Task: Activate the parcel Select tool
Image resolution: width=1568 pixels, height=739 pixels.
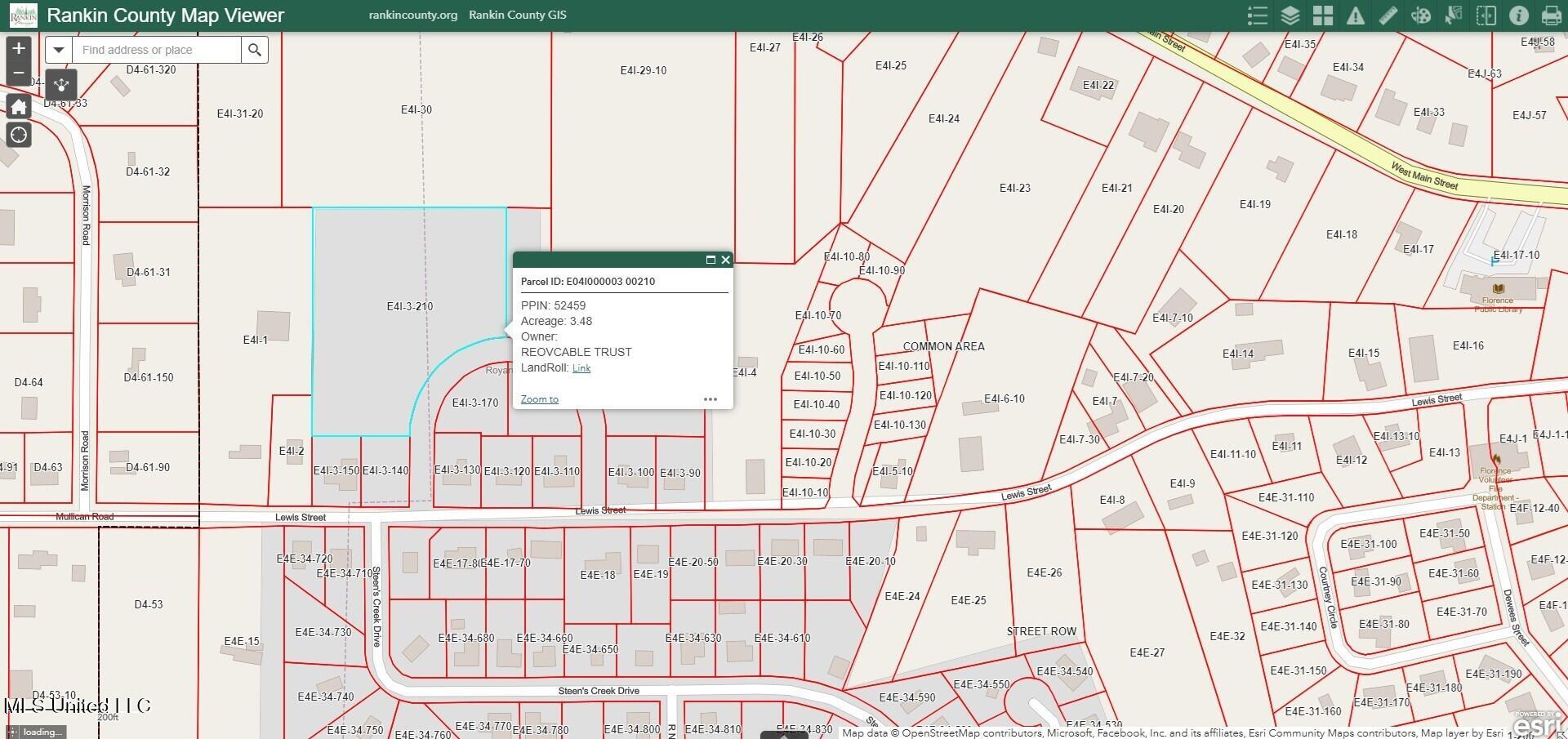Action: (1454, 16)
